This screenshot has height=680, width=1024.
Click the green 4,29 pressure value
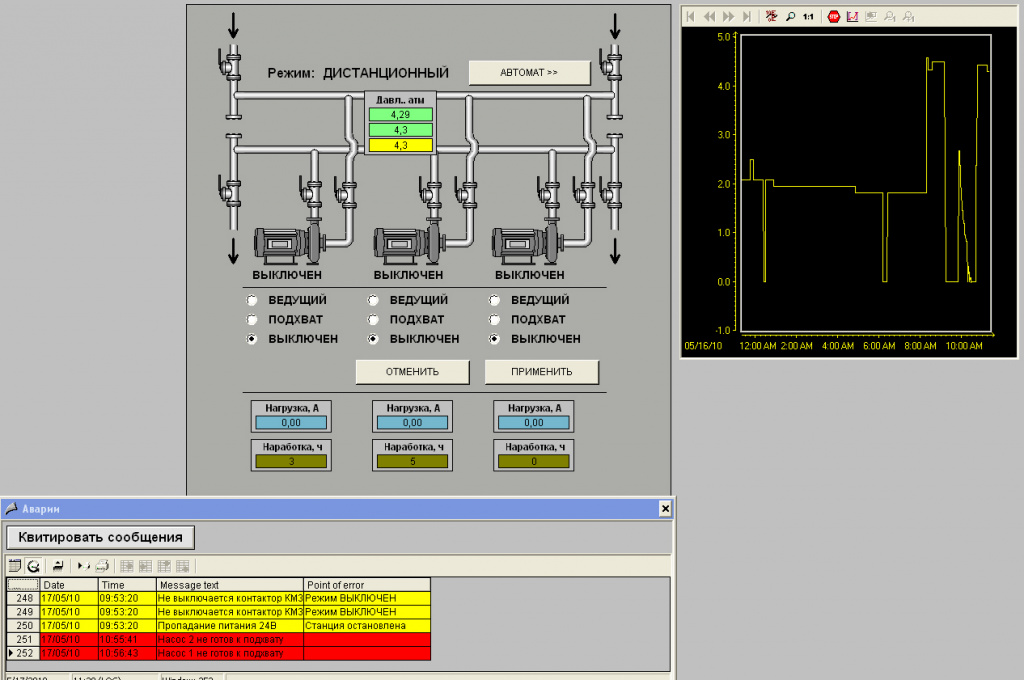coord(400,115)
